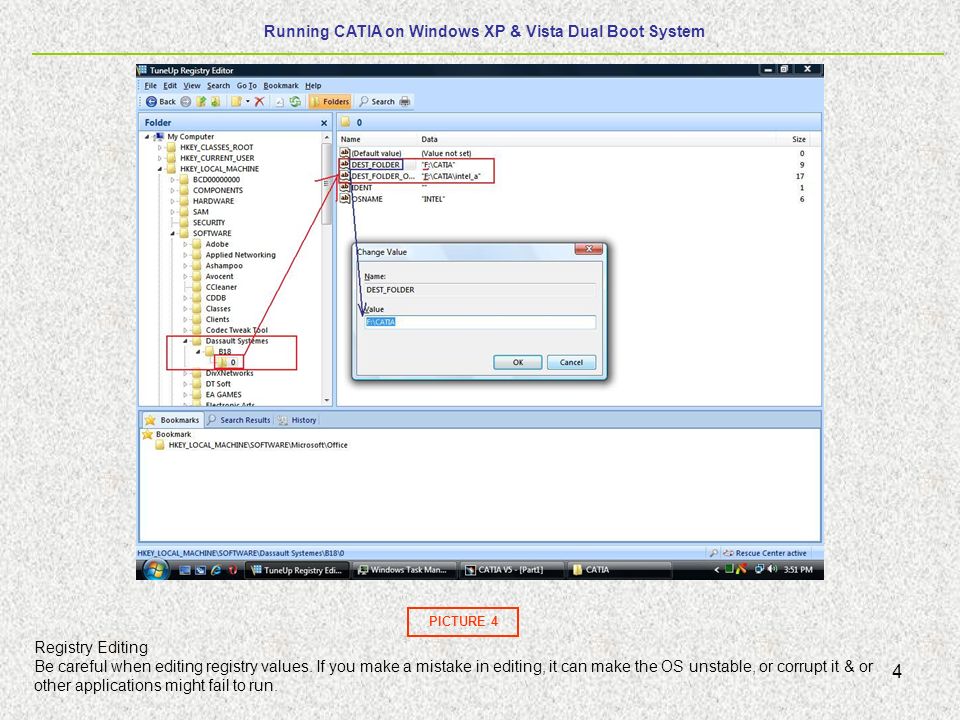The image size is (960, 720).
Task: Select the Applied Networking key
Action: (x=240, y=255)
